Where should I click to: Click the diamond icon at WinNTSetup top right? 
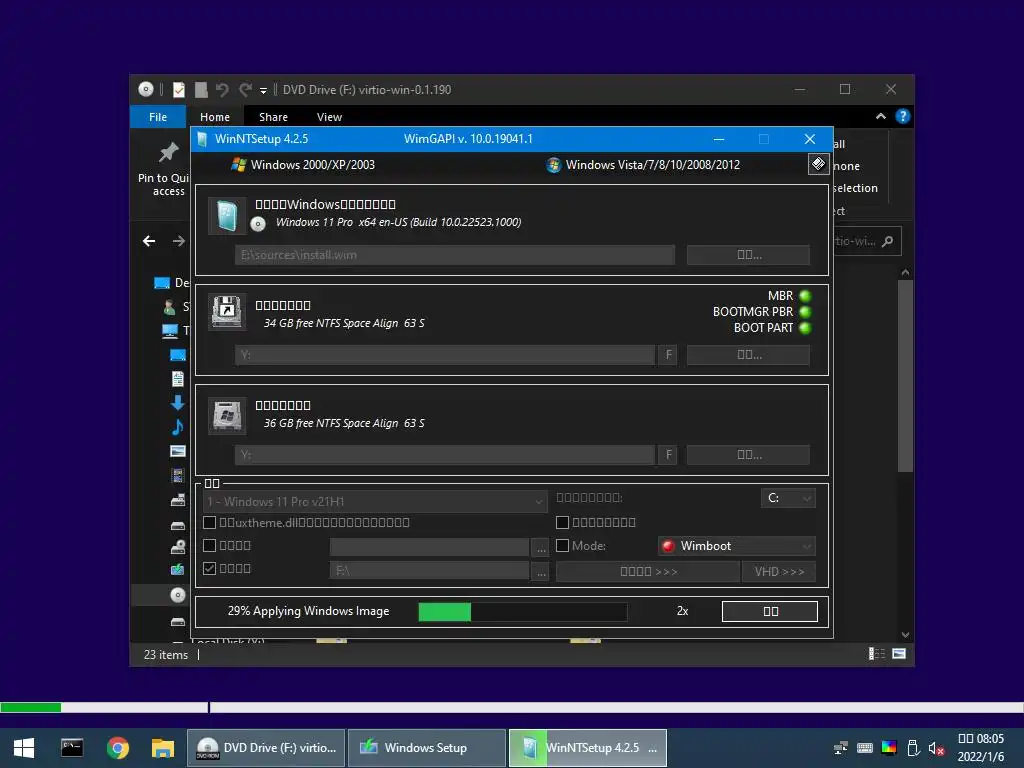[x=818, y=164]
